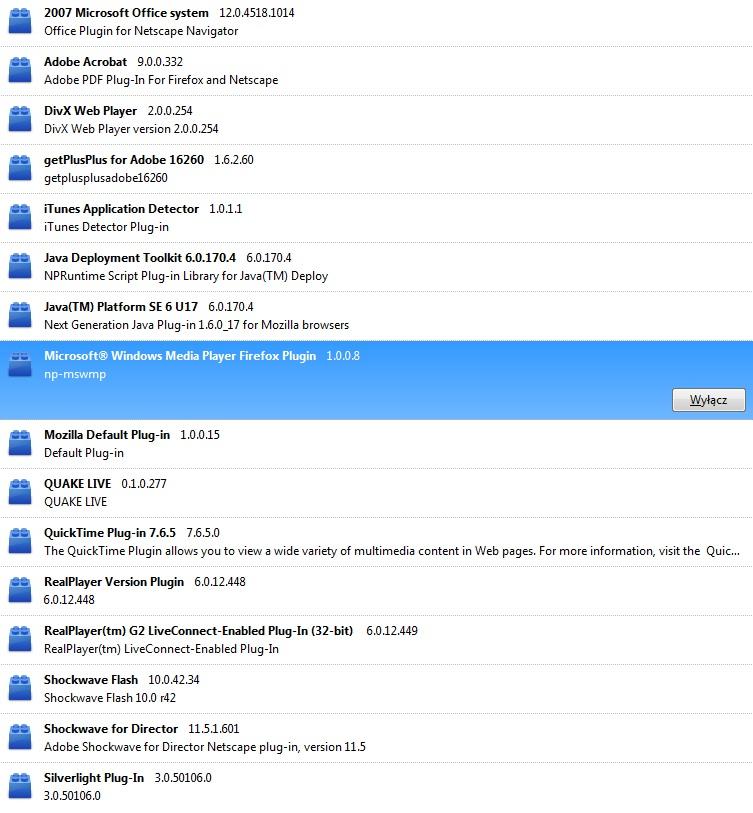
Task: Click version number 7.6.5.0
Action: tap(203, 532)
